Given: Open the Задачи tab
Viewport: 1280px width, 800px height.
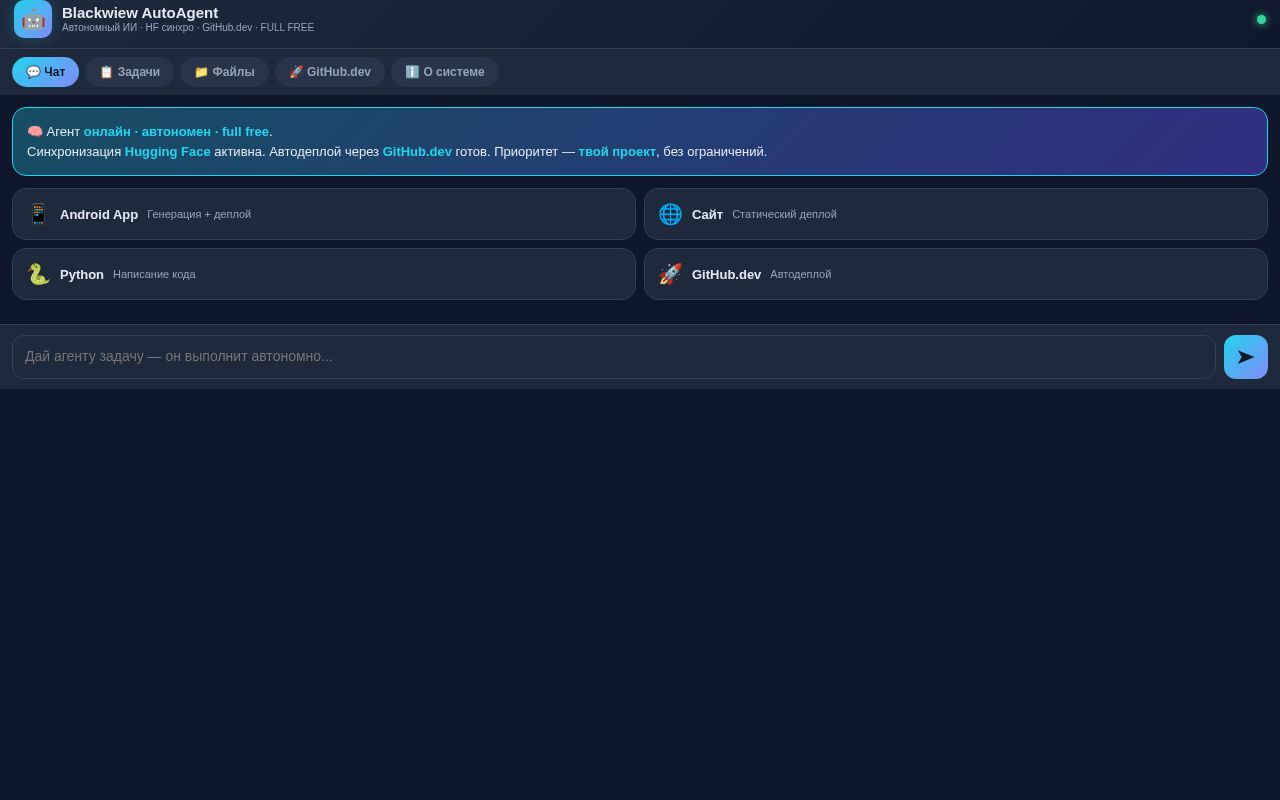Looking at the screenshot, I should 129,72.
